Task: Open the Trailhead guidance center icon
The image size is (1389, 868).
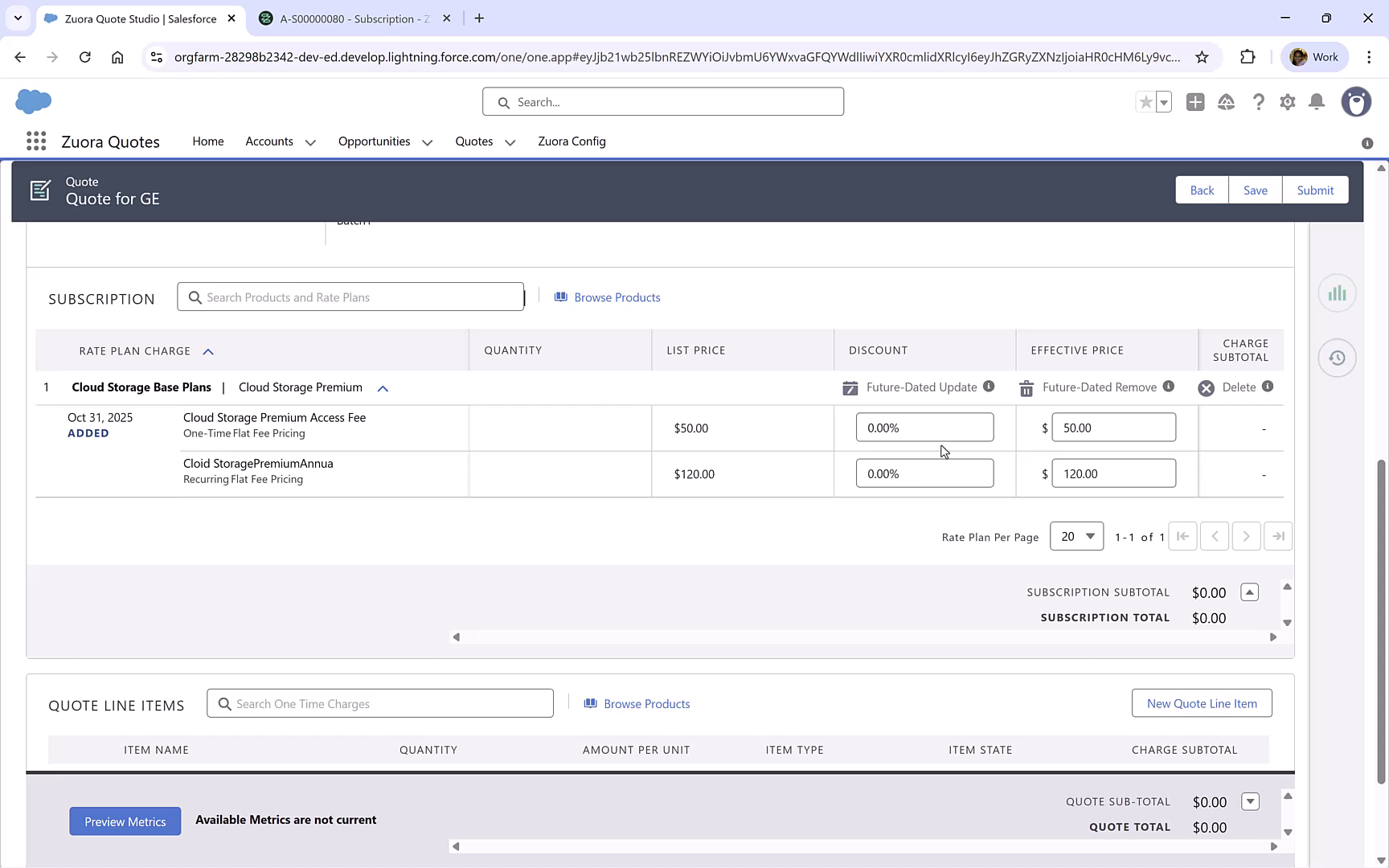Action: tap(1226, 102)
